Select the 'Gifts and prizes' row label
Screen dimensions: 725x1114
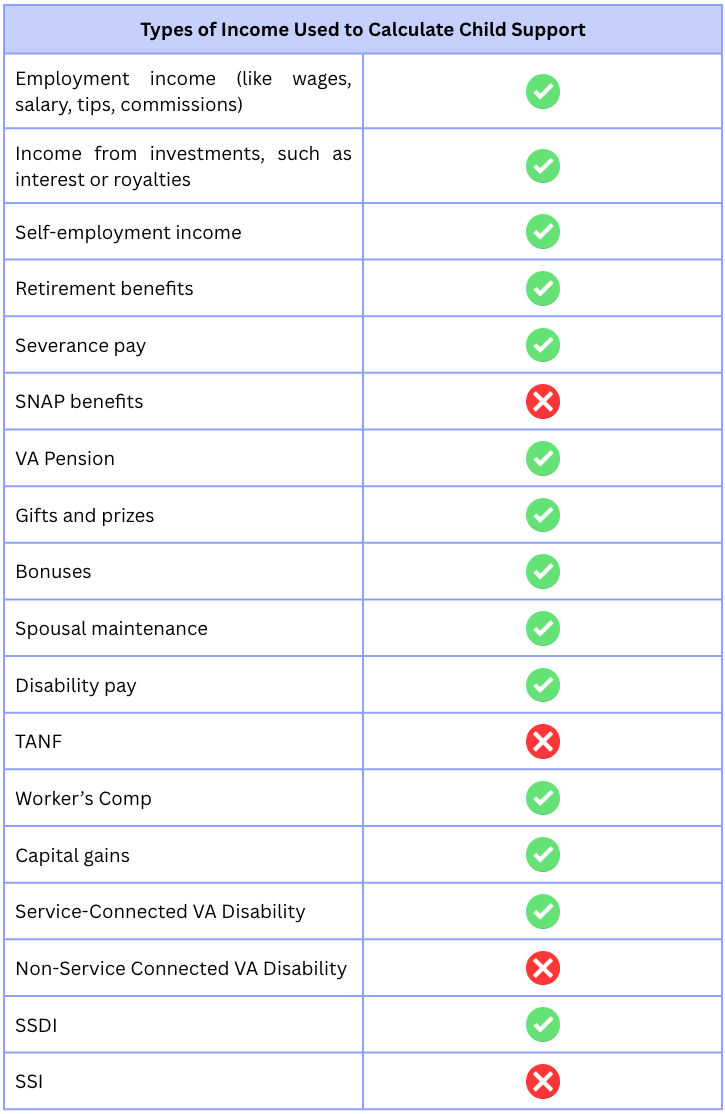click(x=85, y=516)
